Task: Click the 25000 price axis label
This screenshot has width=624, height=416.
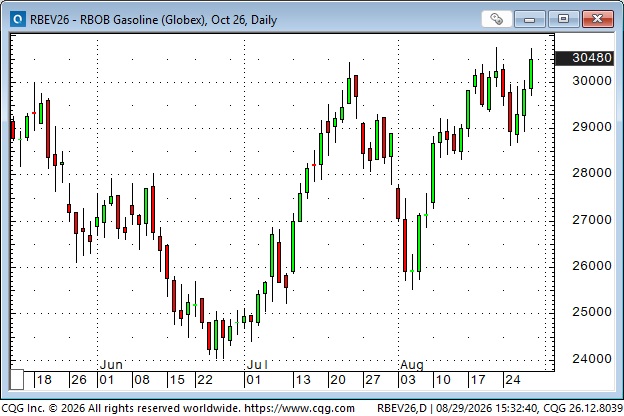Action: pos(592,312)
